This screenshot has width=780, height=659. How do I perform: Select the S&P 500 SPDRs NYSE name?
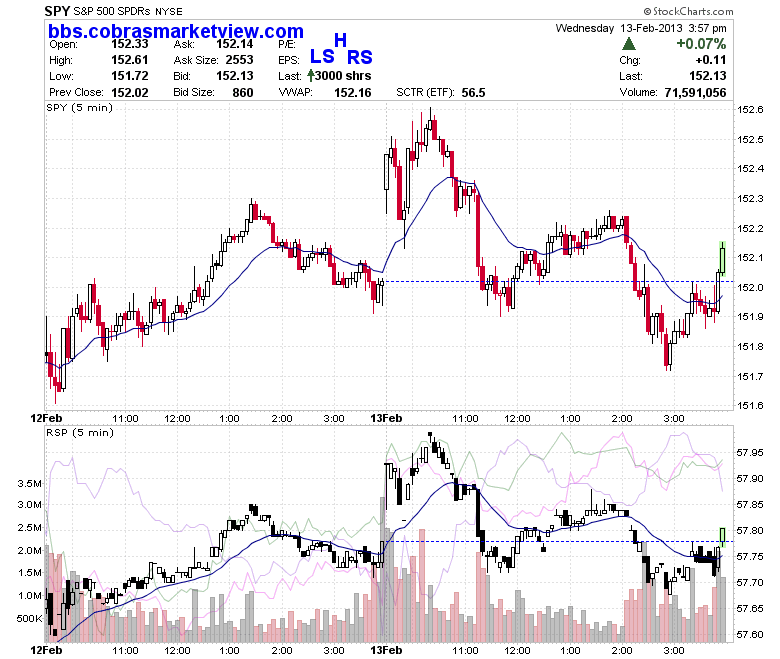(128, 11)
